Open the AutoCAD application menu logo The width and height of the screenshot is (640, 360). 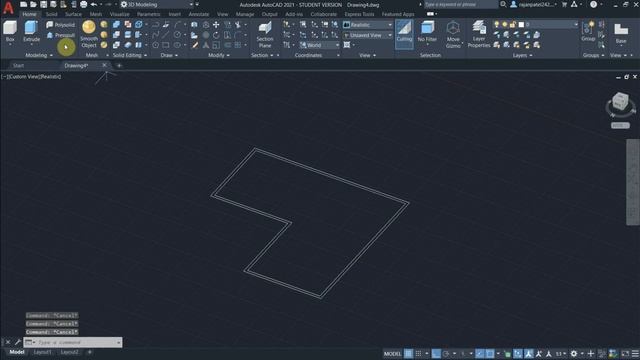coord(8,7)
